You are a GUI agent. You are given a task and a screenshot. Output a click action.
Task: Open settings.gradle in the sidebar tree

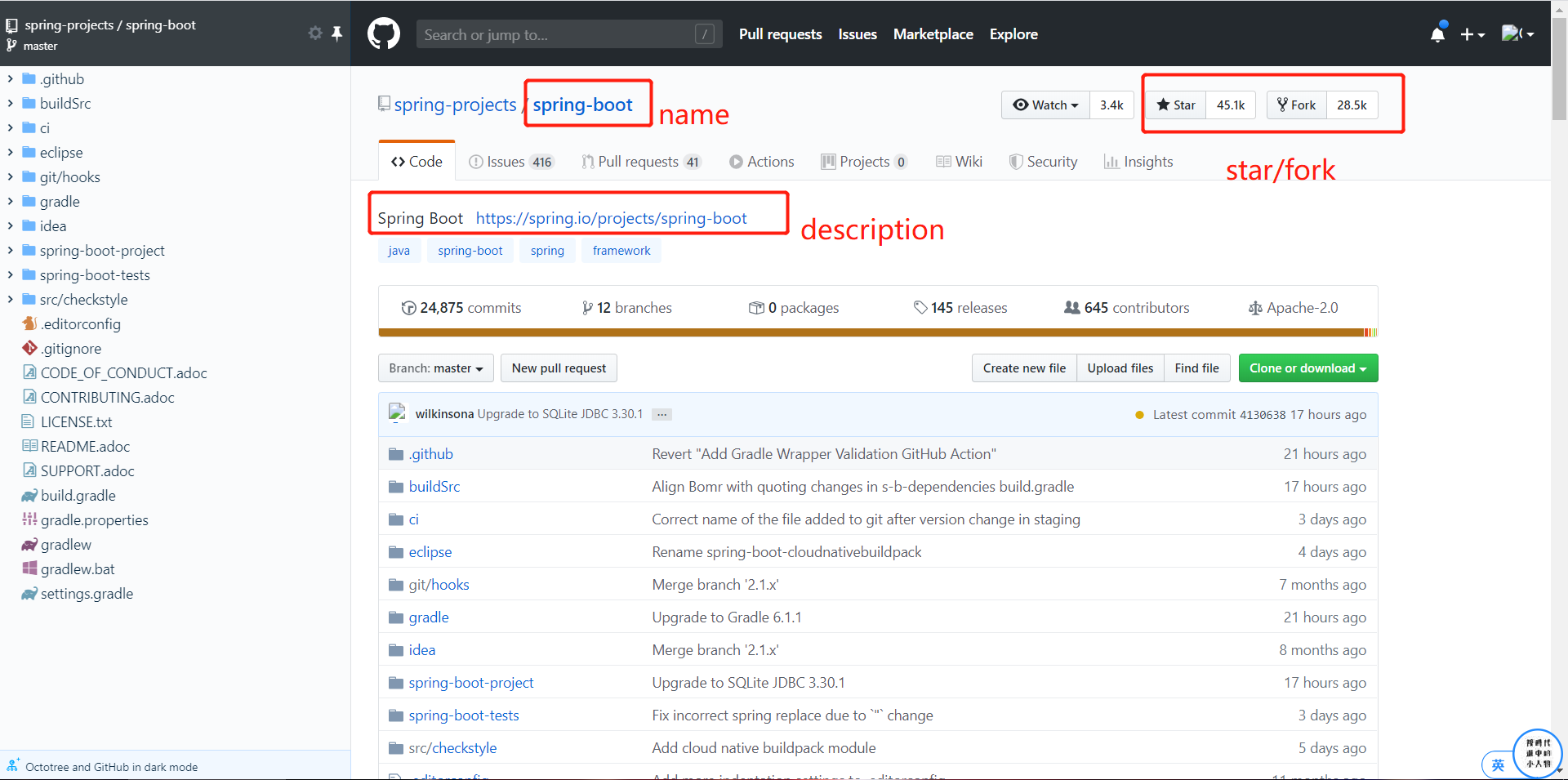87,594
